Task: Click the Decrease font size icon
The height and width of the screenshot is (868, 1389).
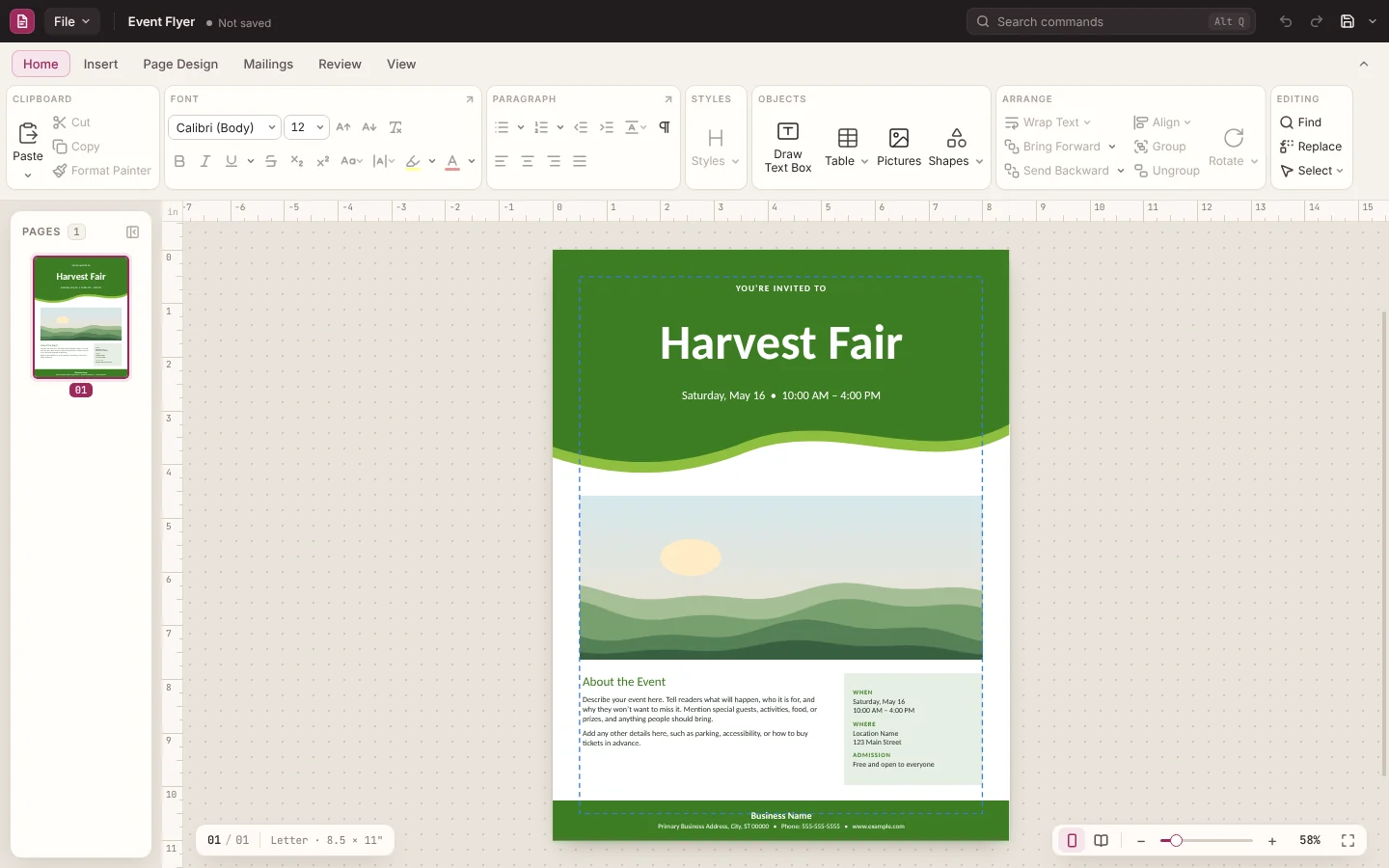Action: coord(369,127)
